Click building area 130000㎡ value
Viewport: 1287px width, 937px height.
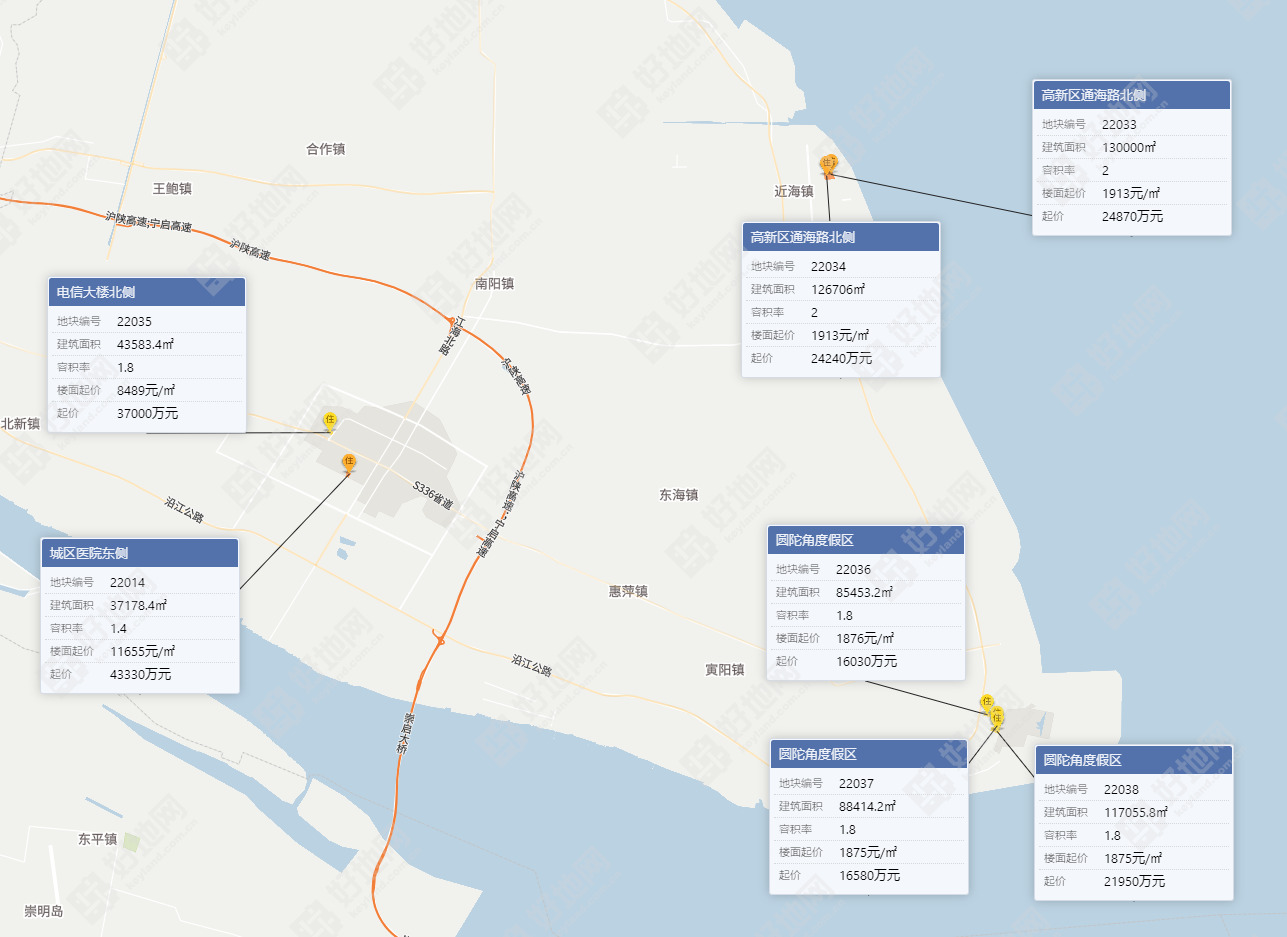click(1129, 147)
